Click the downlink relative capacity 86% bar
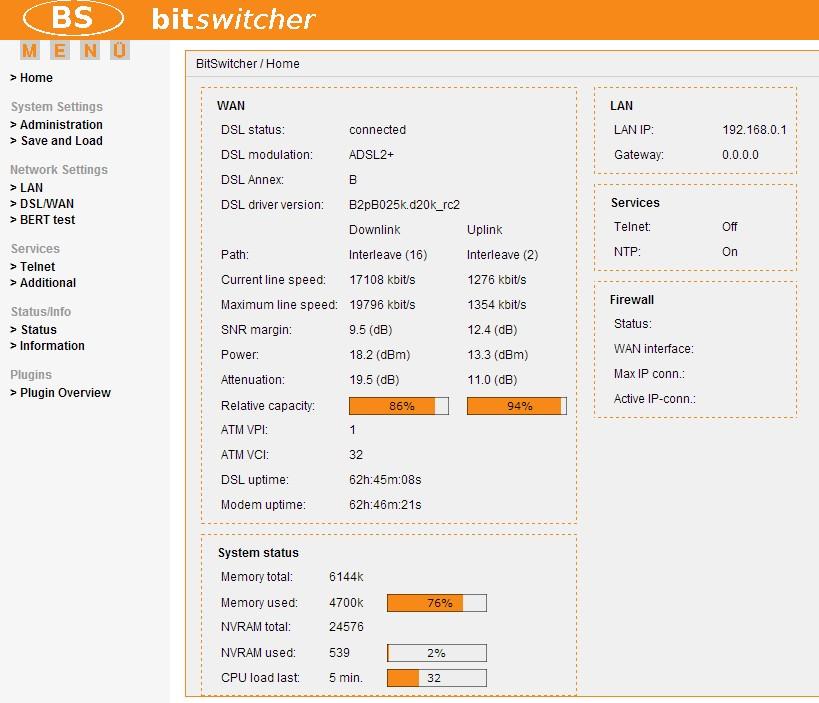This screenshot has width=819, height=703. pos(399,406)
